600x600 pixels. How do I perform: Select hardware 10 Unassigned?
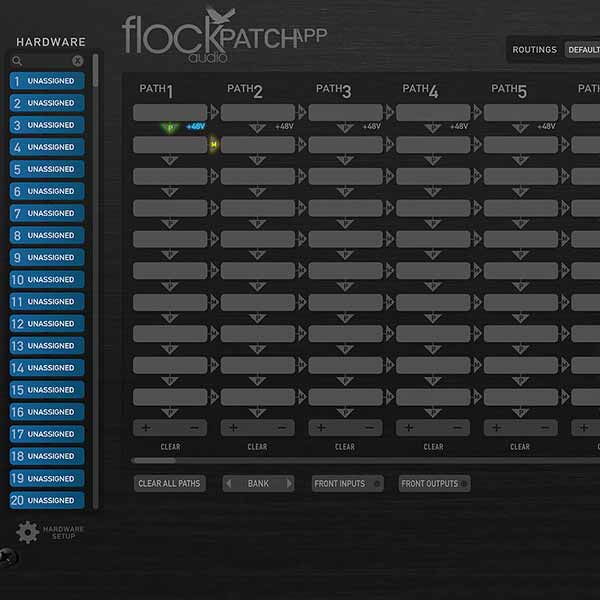(x=47, y=279)
